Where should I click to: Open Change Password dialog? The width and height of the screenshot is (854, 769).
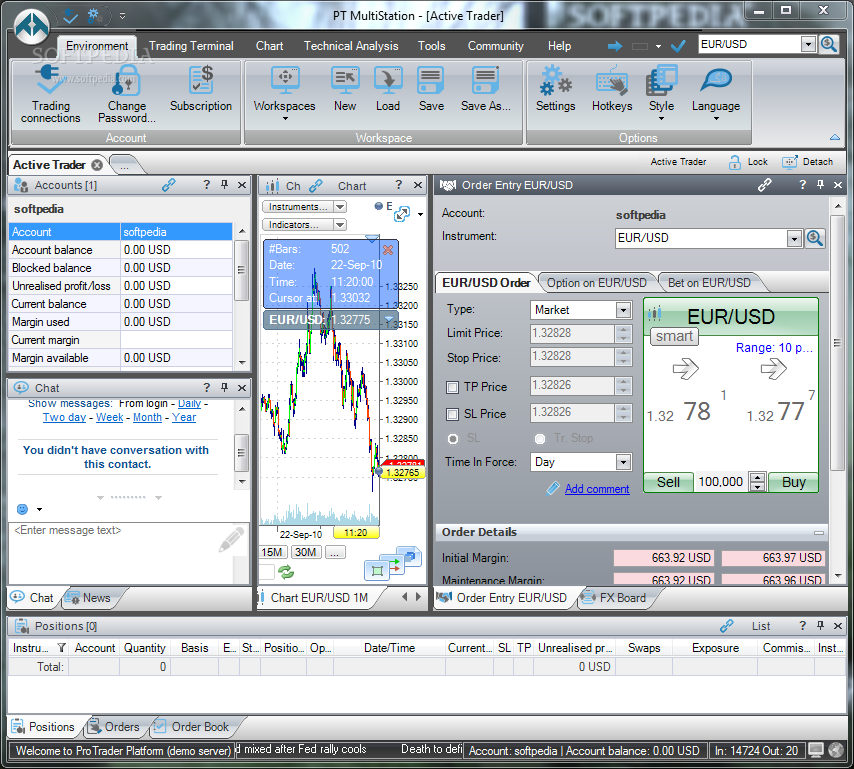(x=126, y=94)
